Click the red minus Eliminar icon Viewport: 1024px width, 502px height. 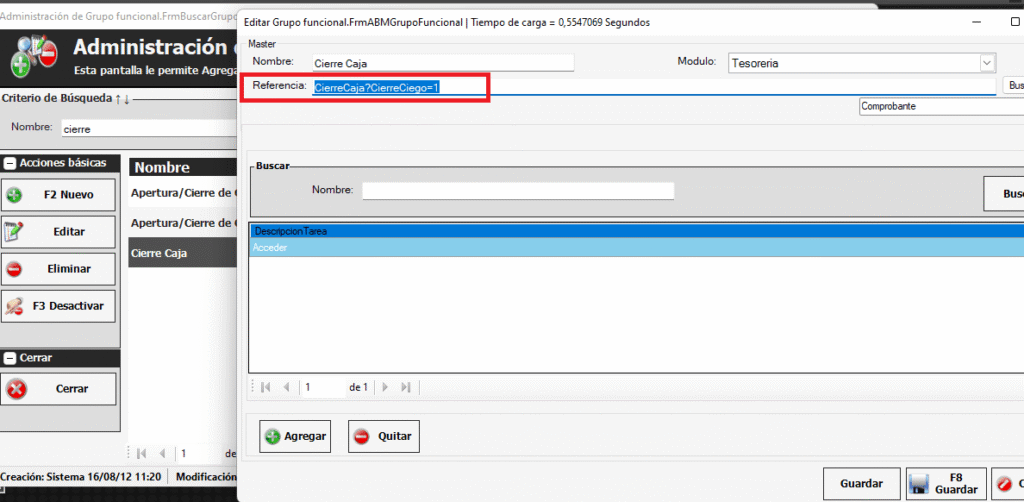pos(14,269)
